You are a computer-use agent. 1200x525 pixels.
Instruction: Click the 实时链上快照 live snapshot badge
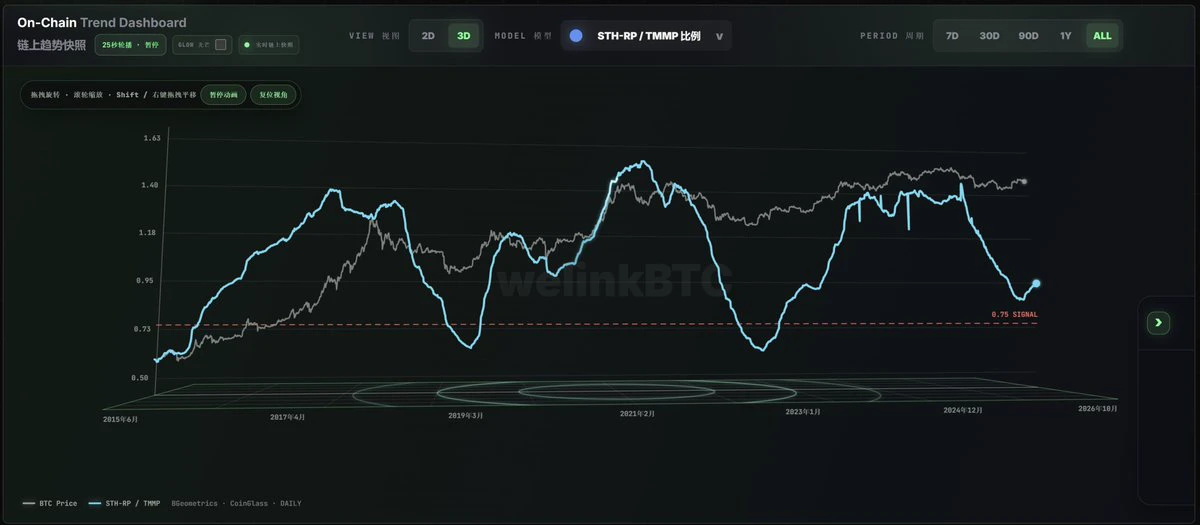(267, 45)
